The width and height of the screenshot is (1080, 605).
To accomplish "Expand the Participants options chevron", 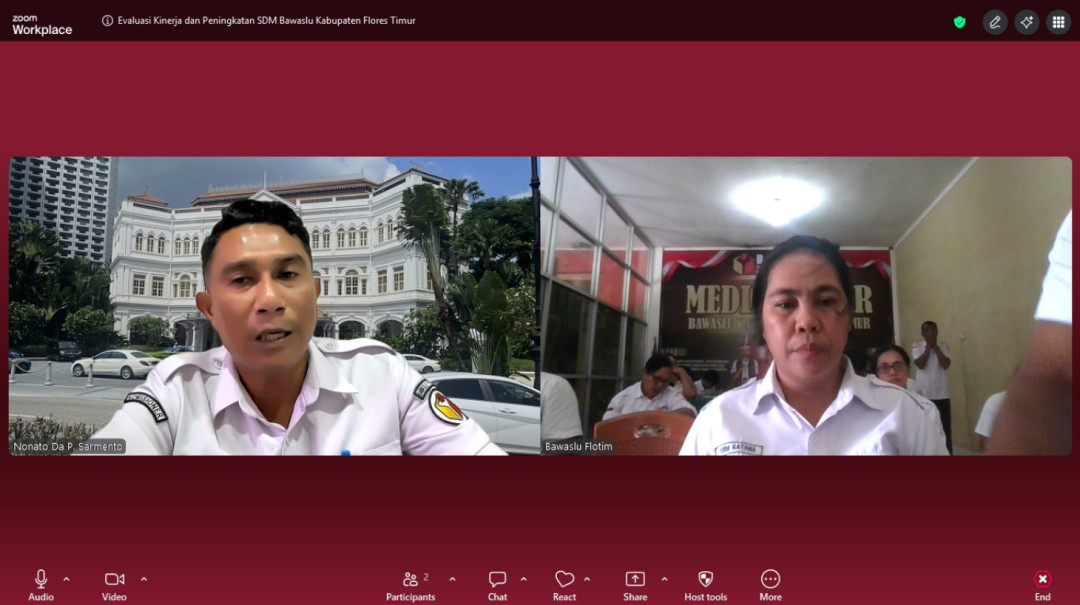I will tap(452, 579).
